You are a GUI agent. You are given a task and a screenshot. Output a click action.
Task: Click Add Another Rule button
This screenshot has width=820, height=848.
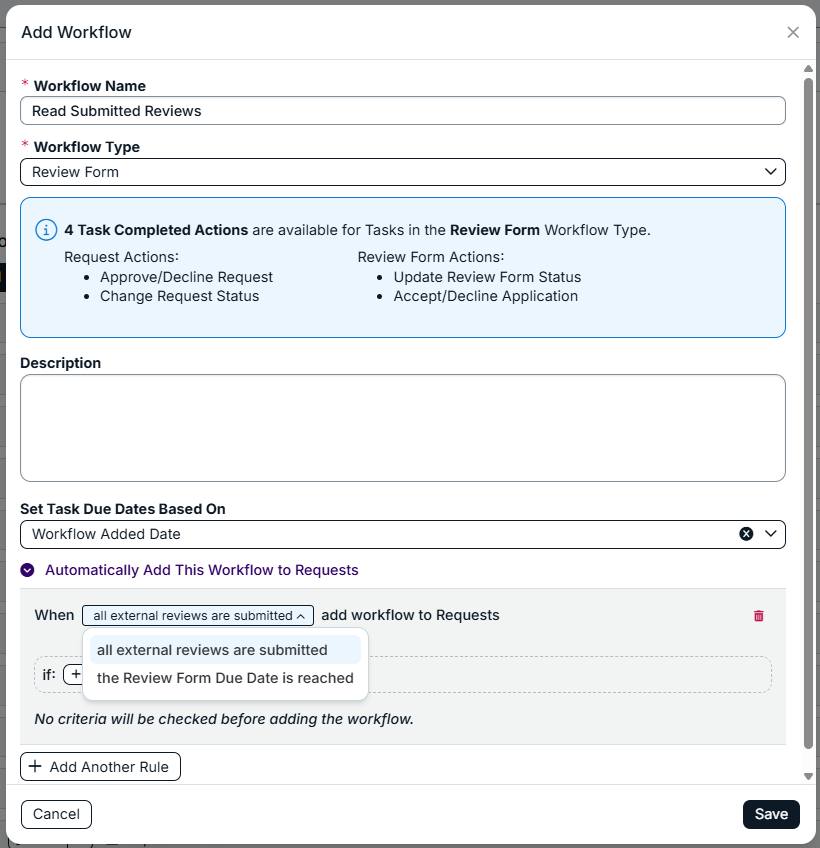(101, 766)
